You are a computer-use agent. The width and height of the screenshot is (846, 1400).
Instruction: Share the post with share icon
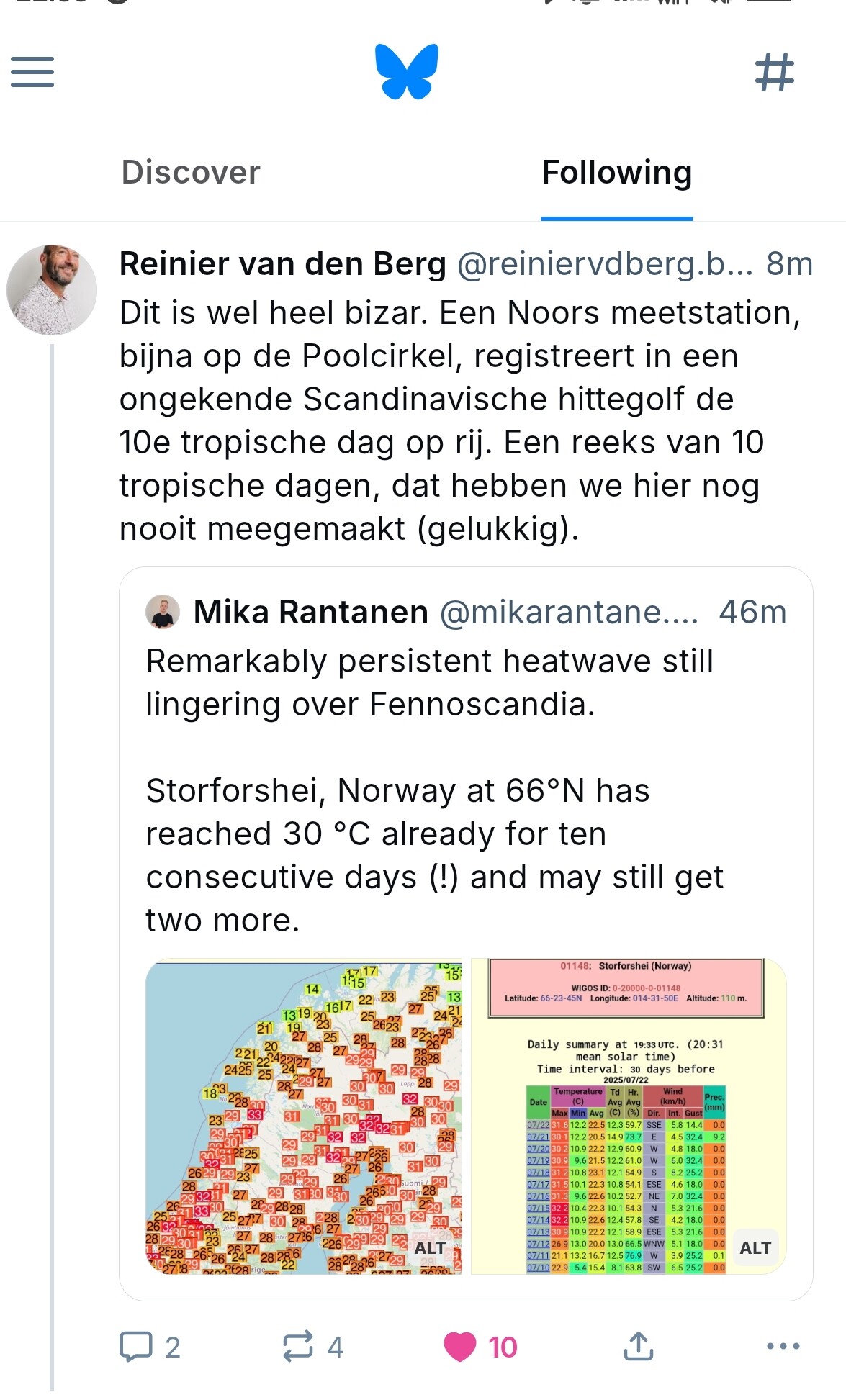coord(638,1347)
